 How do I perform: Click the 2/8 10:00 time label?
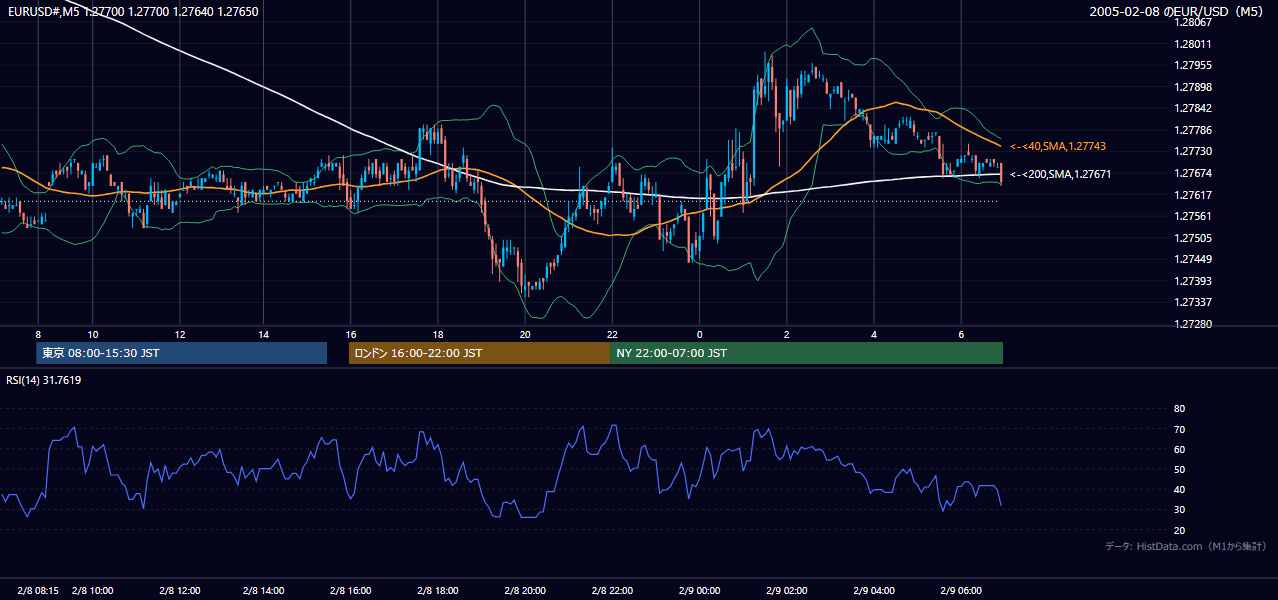coord(91,590)
